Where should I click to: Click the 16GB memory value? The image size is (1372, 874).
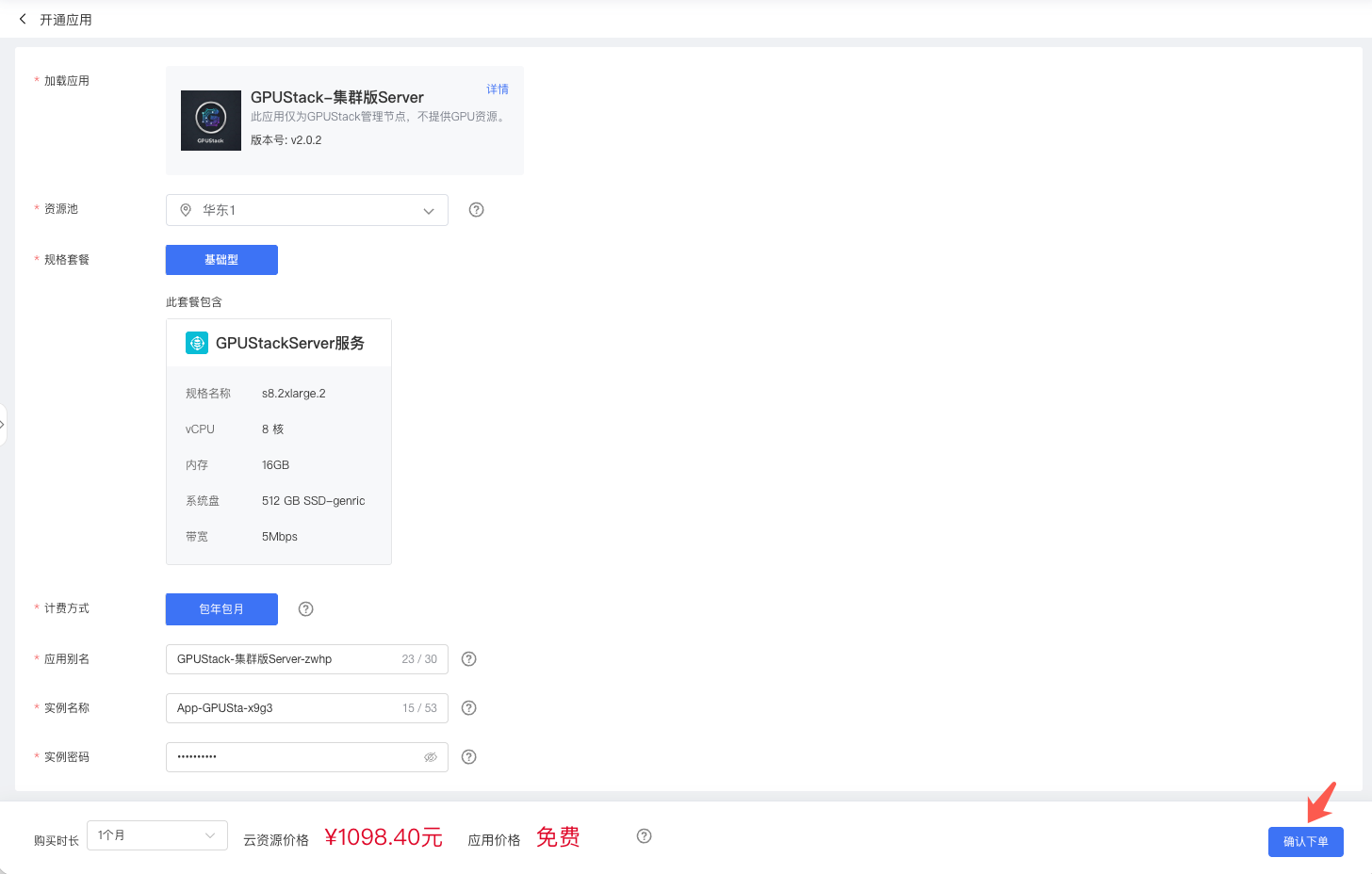pos(276,465)
